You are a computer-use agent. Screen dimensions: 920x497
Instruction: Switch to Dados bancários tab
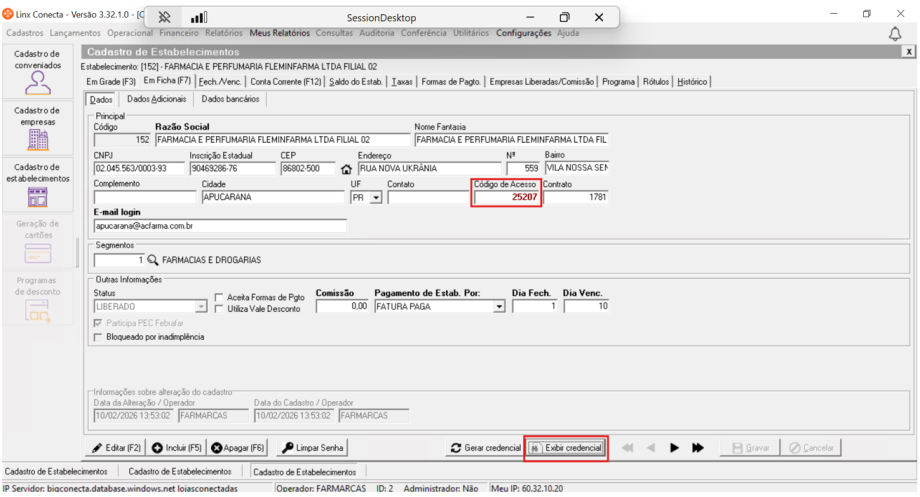(x=231, y=100)
